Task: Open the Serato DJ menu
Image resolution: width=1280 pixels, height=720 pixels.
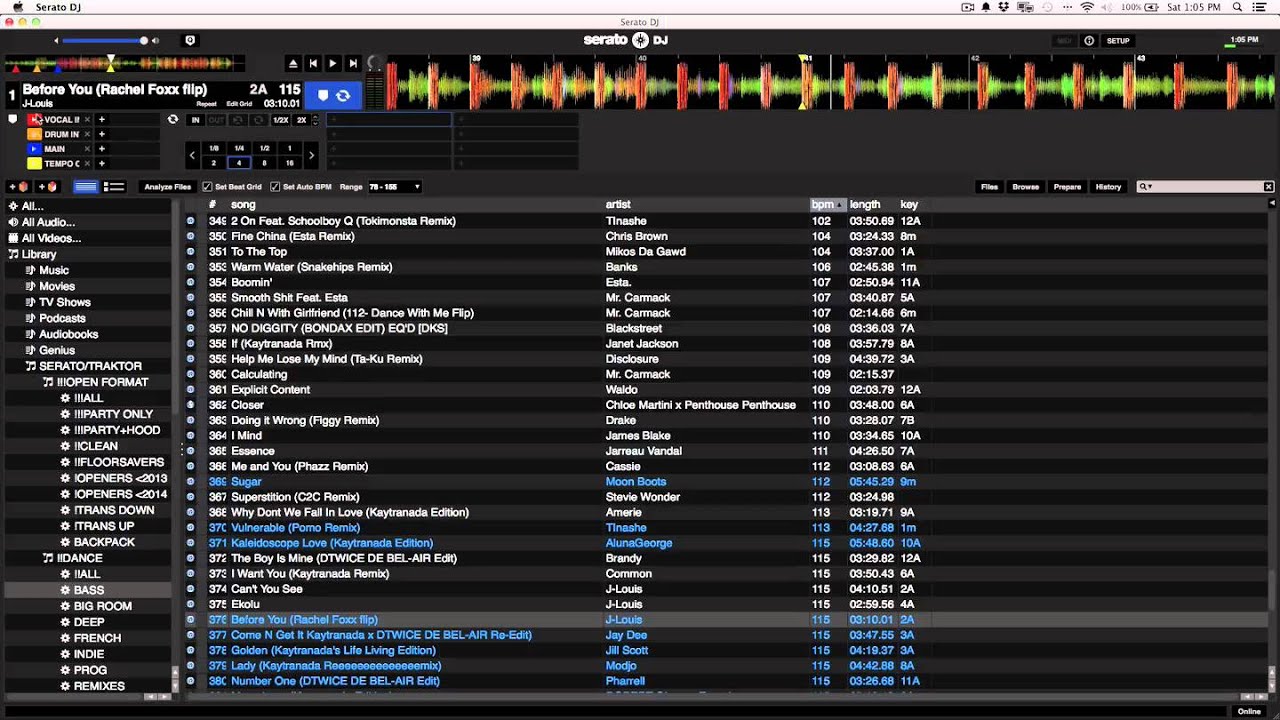Action: pos(57,7)
